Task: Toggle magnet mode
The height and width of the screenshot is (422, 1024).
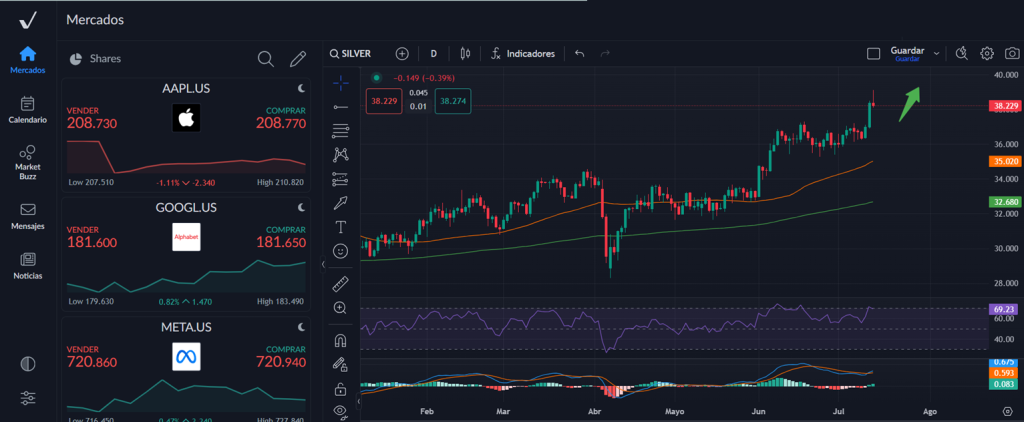Action: [340, 340]
